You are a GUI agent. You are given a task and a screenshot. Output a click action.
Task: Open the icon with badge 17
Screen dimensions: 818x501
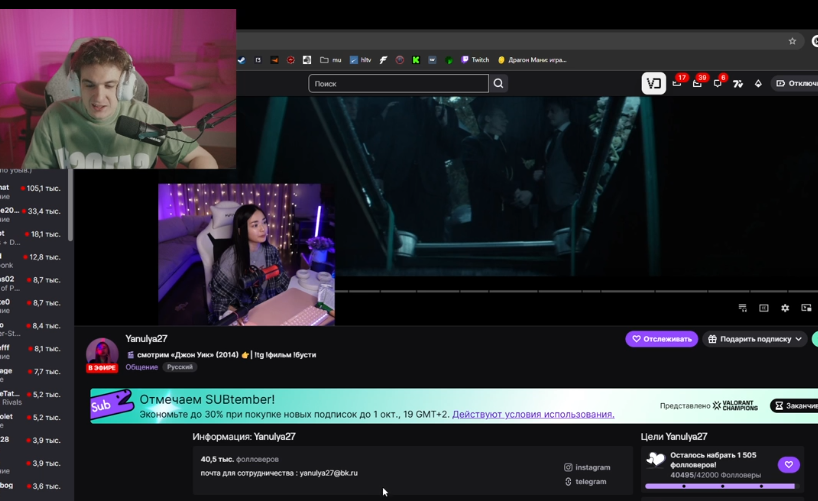click(678, 82)
